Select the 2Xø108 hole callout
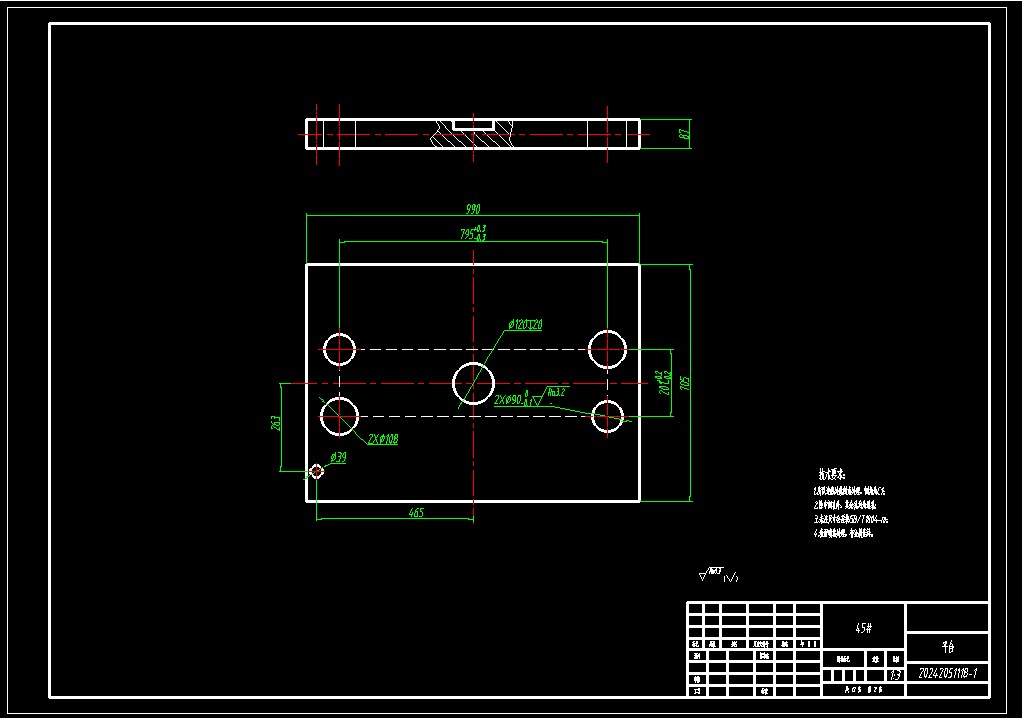 coord(383,439)
